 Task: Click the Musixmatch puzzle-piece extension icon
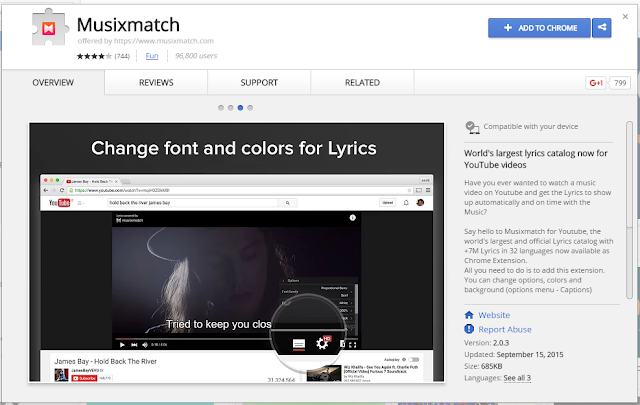49,27
